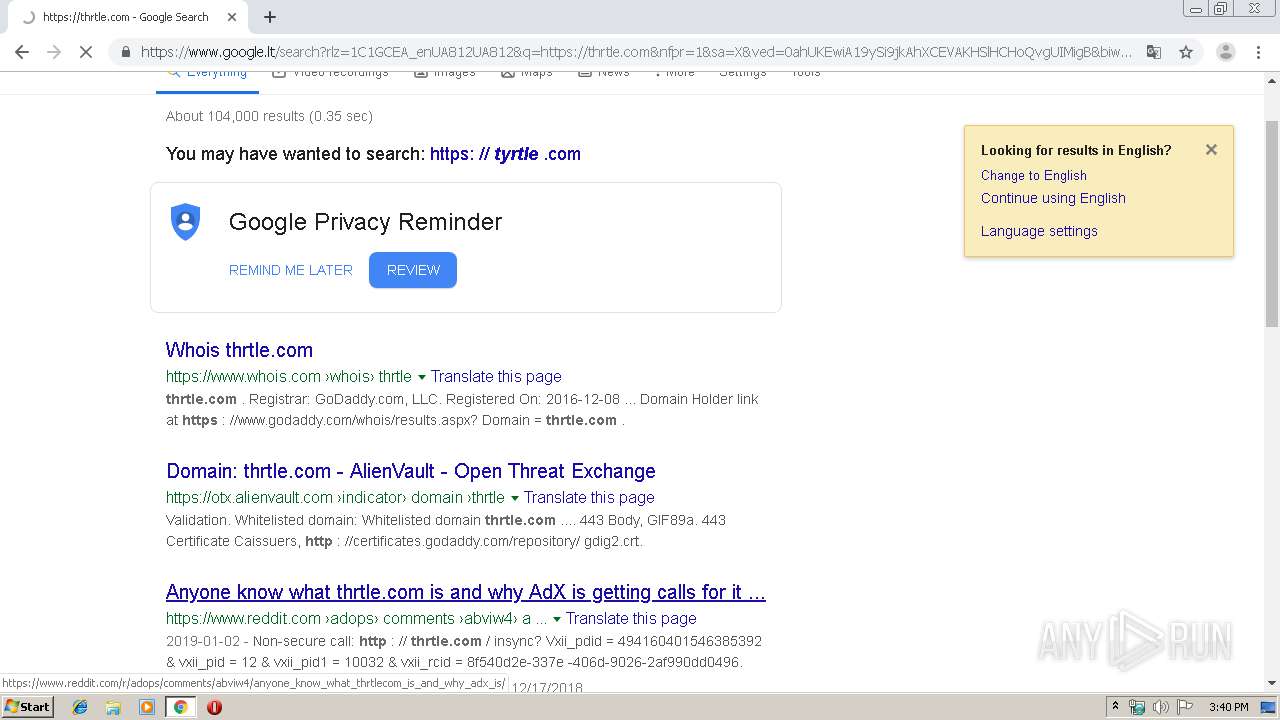Open the Windows Start menu
This screenshot has height=720, width=1280.
tap(28, 706)
